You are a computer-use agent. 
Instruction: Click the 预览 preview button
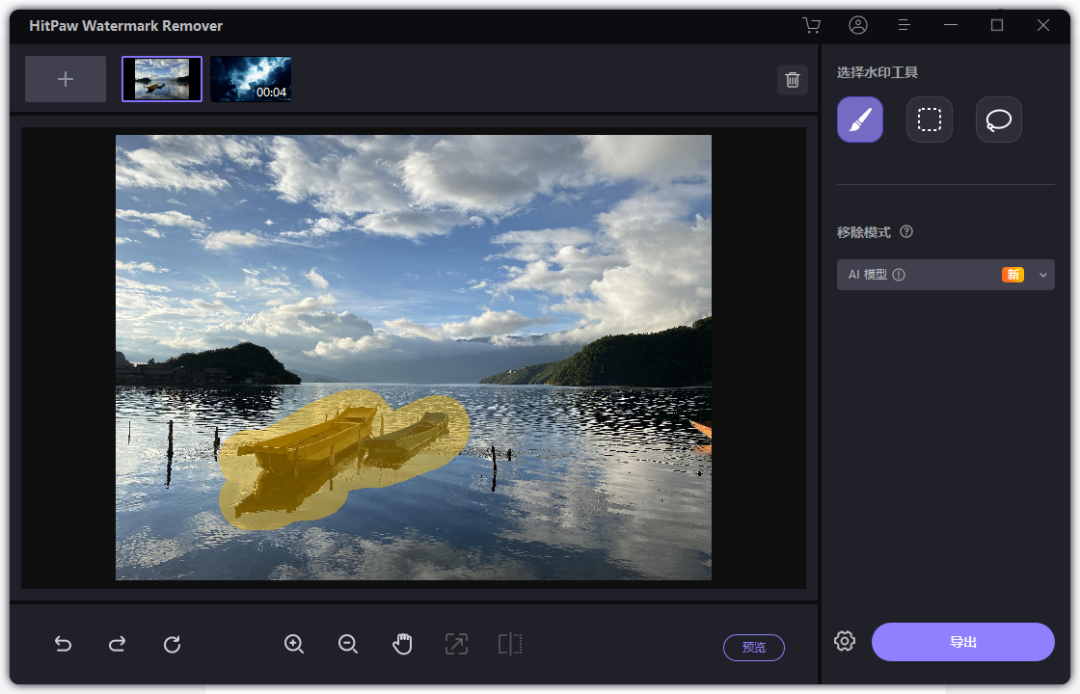(x=754, y=647)
